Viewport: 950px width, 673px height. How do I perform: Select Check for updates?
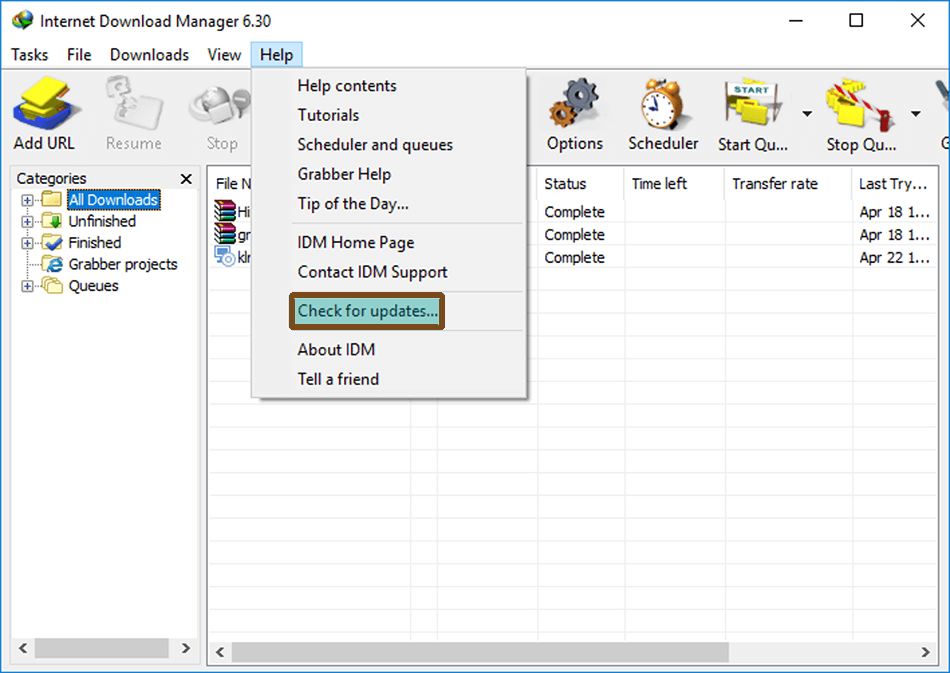[x=366, y=311]
